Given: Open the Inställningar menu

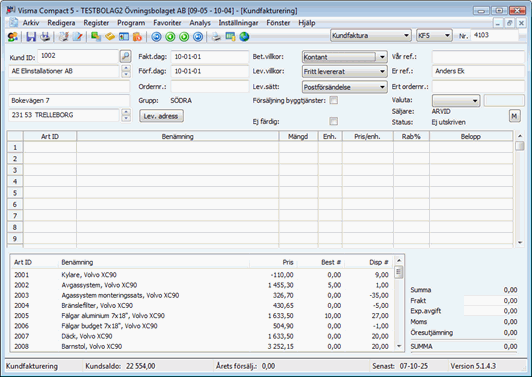Looking at the screenshot, I should point(238,23).
